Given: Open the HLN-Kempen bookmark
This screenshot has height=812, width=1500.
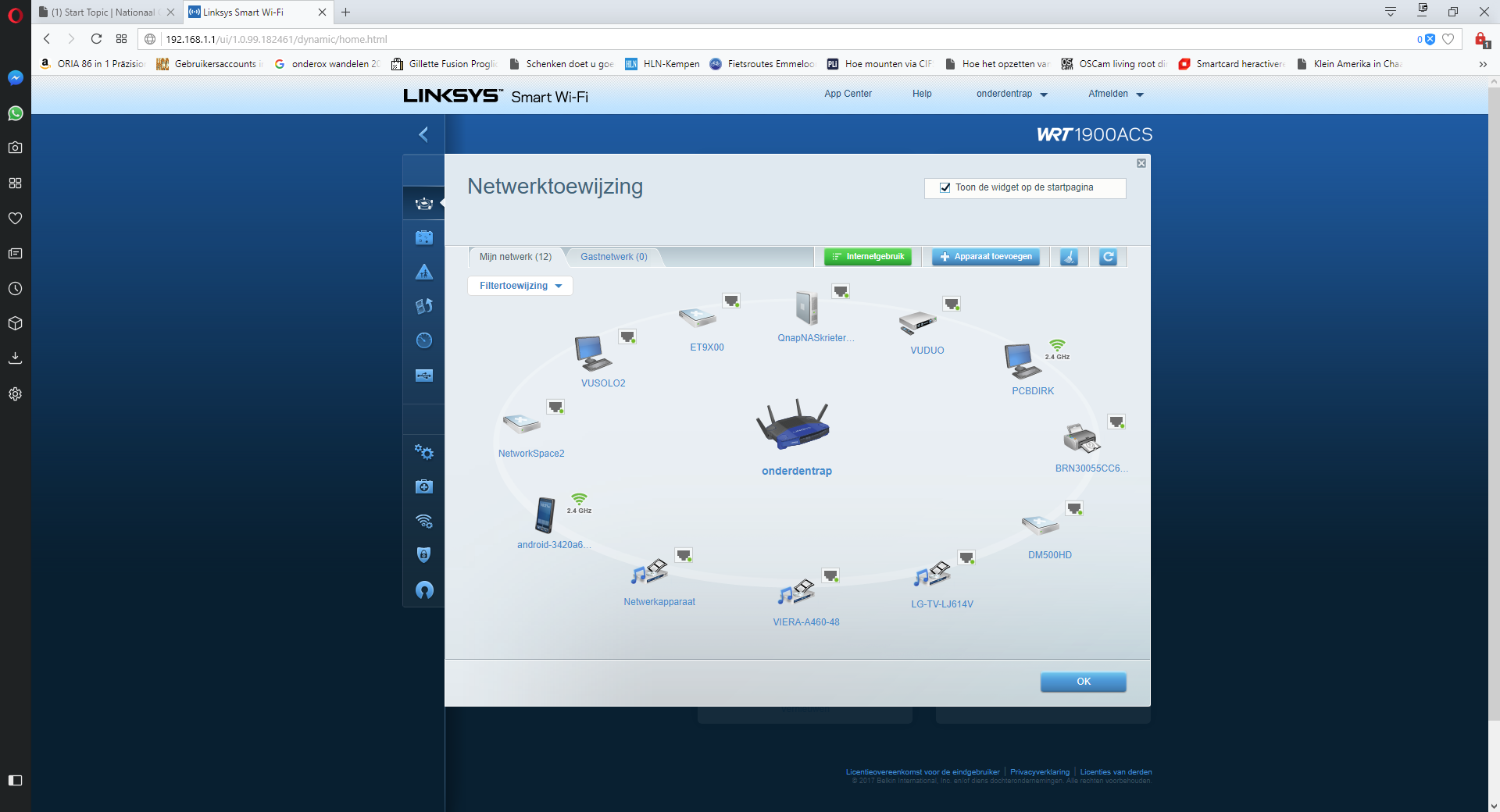Looking at the screenshot, I should pos(662,64).
